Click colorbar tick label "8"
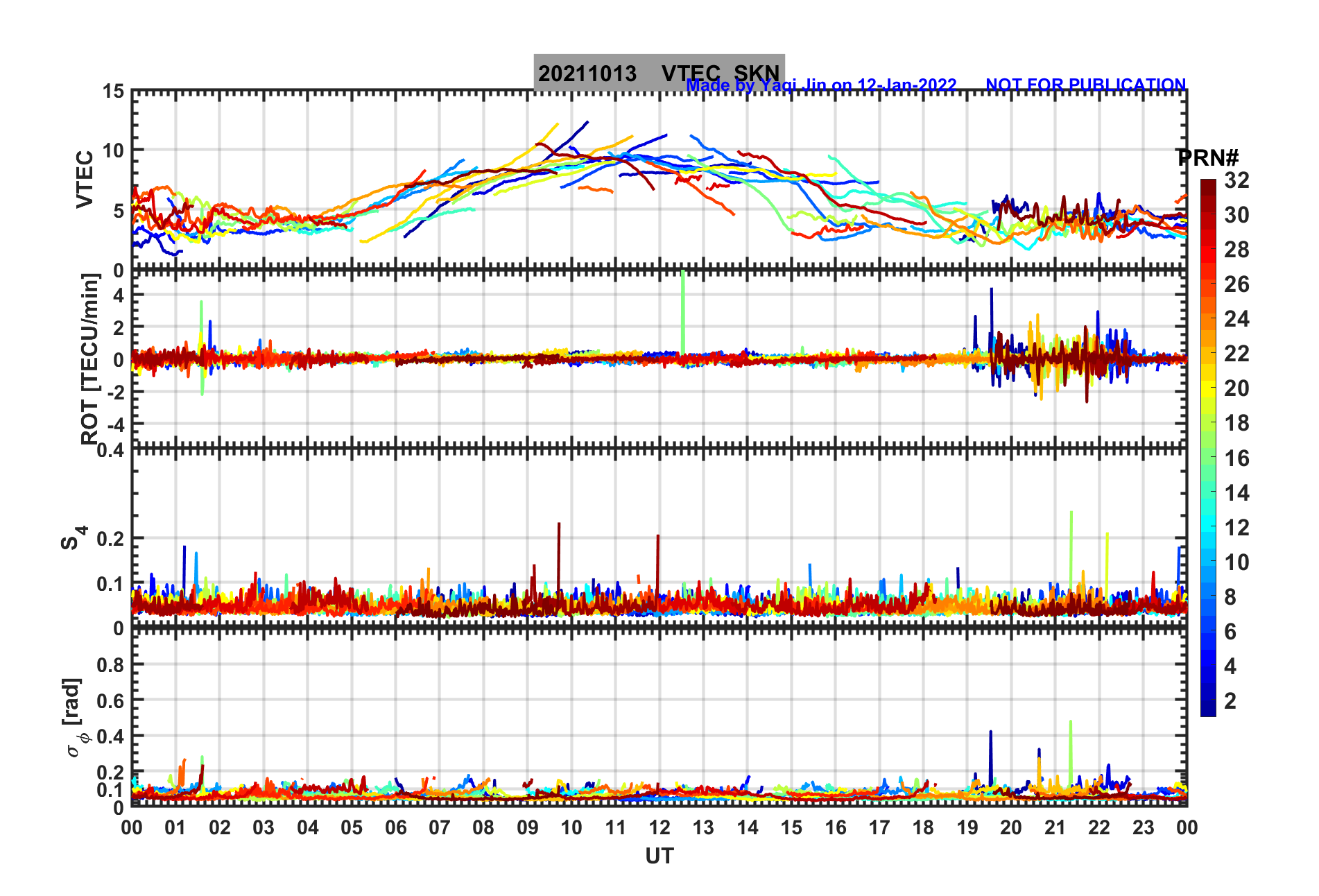This screenshot has width=1319, height=896. tap(1230, 597)
